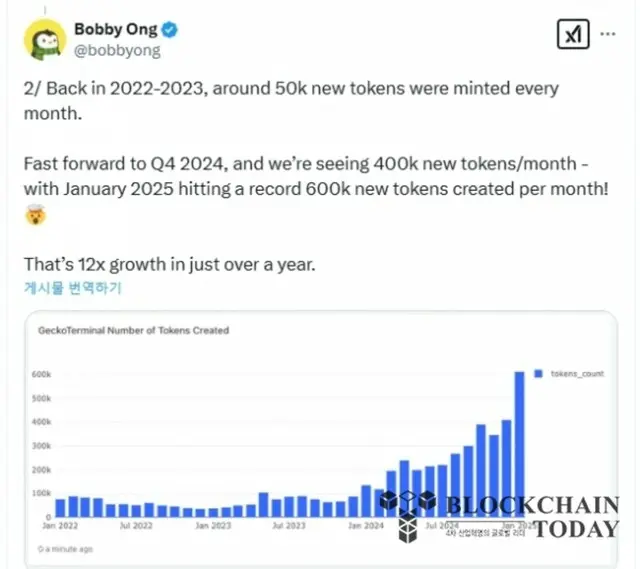Open the Grok xI icon
The width and height of the screenshot is (640, 569).
573,34
